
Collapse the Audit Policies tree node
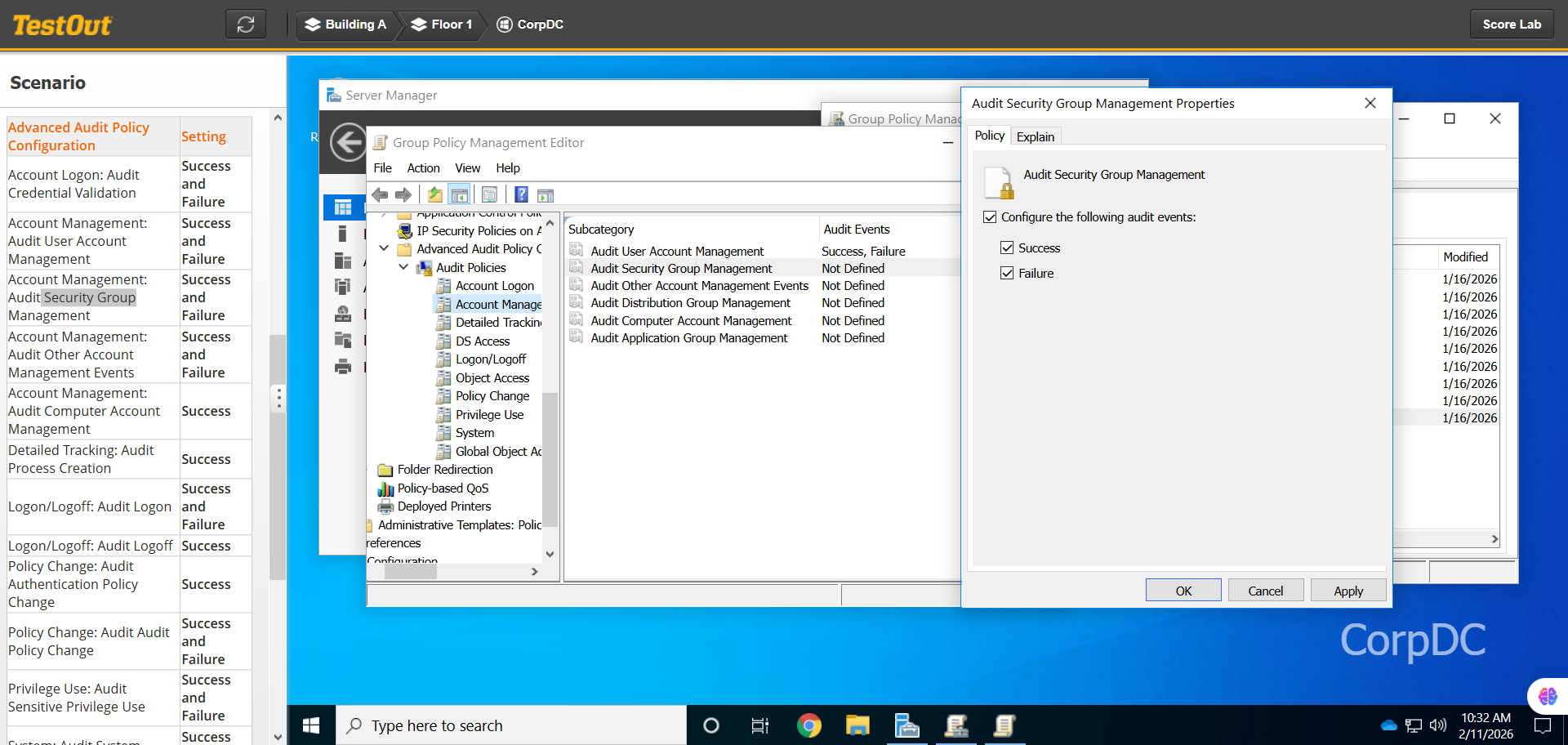[x=403, y=268]
